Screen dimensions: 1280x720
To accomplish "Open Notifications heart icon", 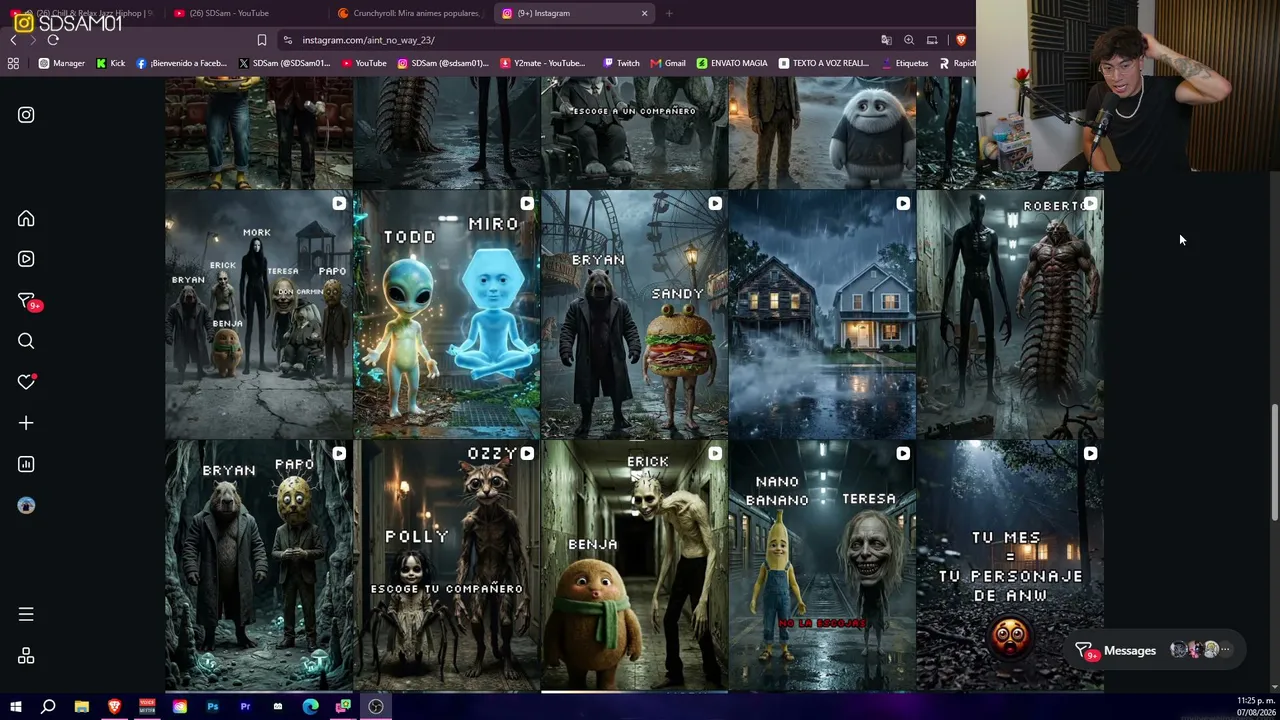I will click(x=26, y=382).
